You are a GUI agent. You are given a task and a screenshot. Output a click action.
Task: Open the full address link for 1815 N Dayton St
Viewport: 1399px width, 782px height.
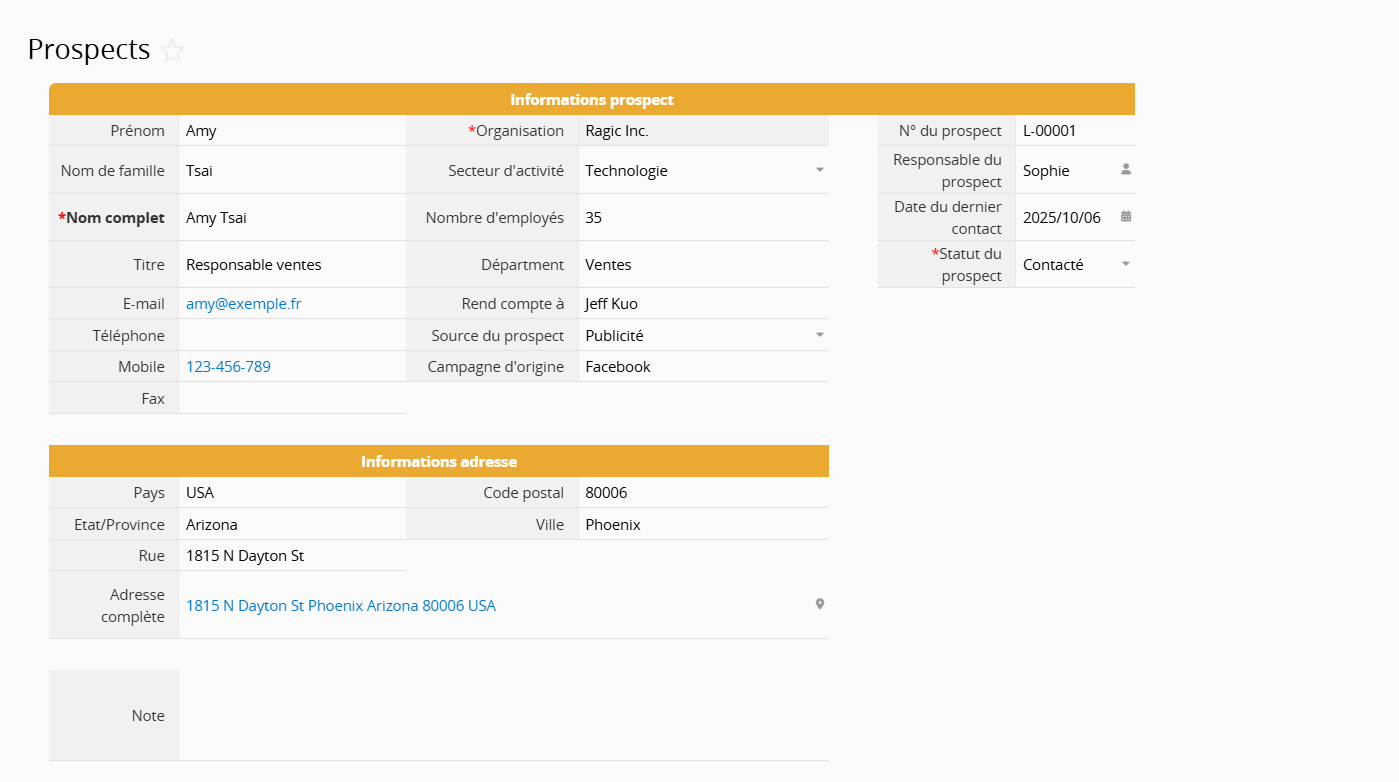[340, 606]
